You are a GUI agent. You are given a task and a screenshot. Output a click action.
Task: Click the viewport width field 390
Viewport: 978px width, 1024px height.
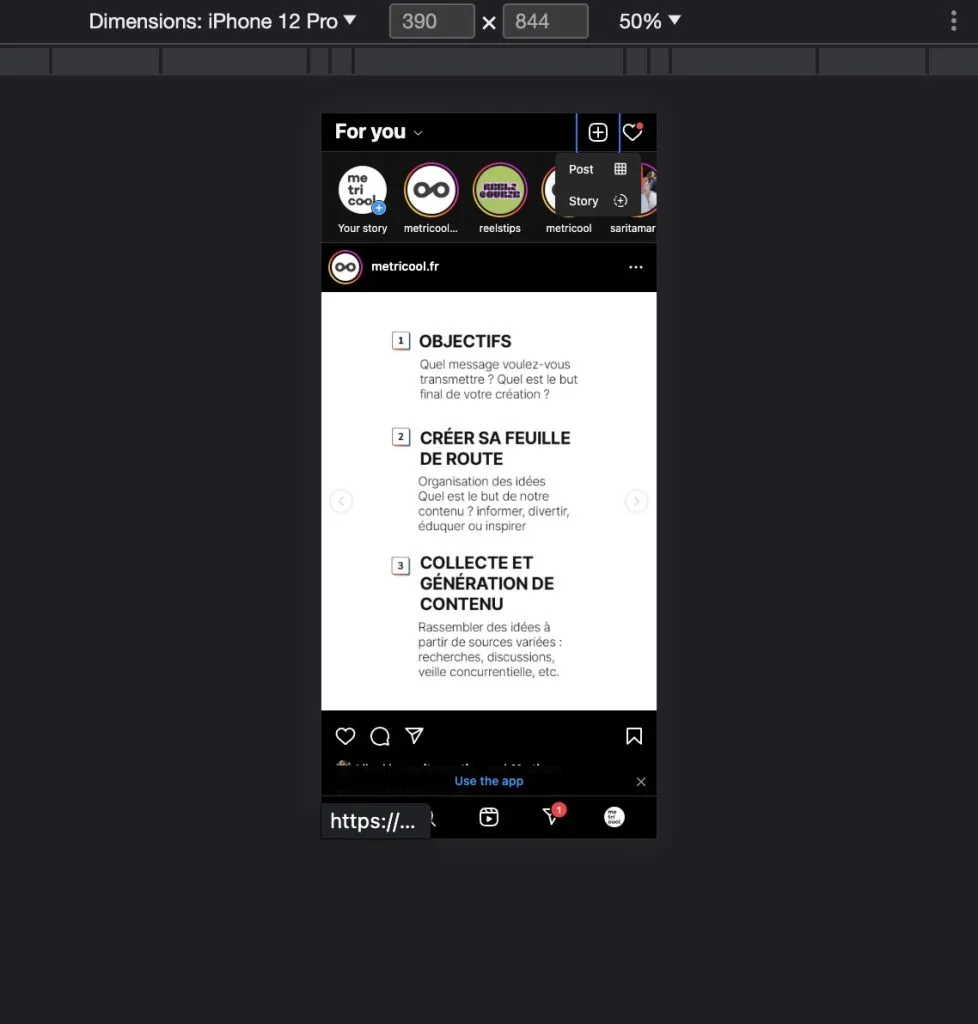pos(432,21)
